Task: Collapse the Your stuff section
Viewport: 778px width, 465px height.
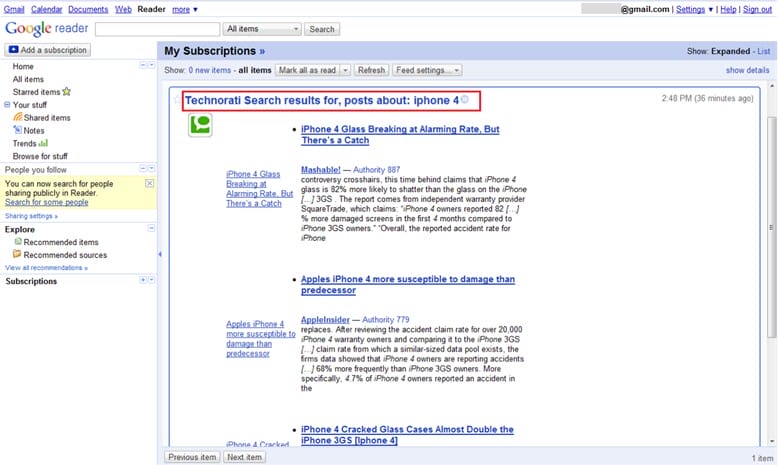Action: (7, 105)
